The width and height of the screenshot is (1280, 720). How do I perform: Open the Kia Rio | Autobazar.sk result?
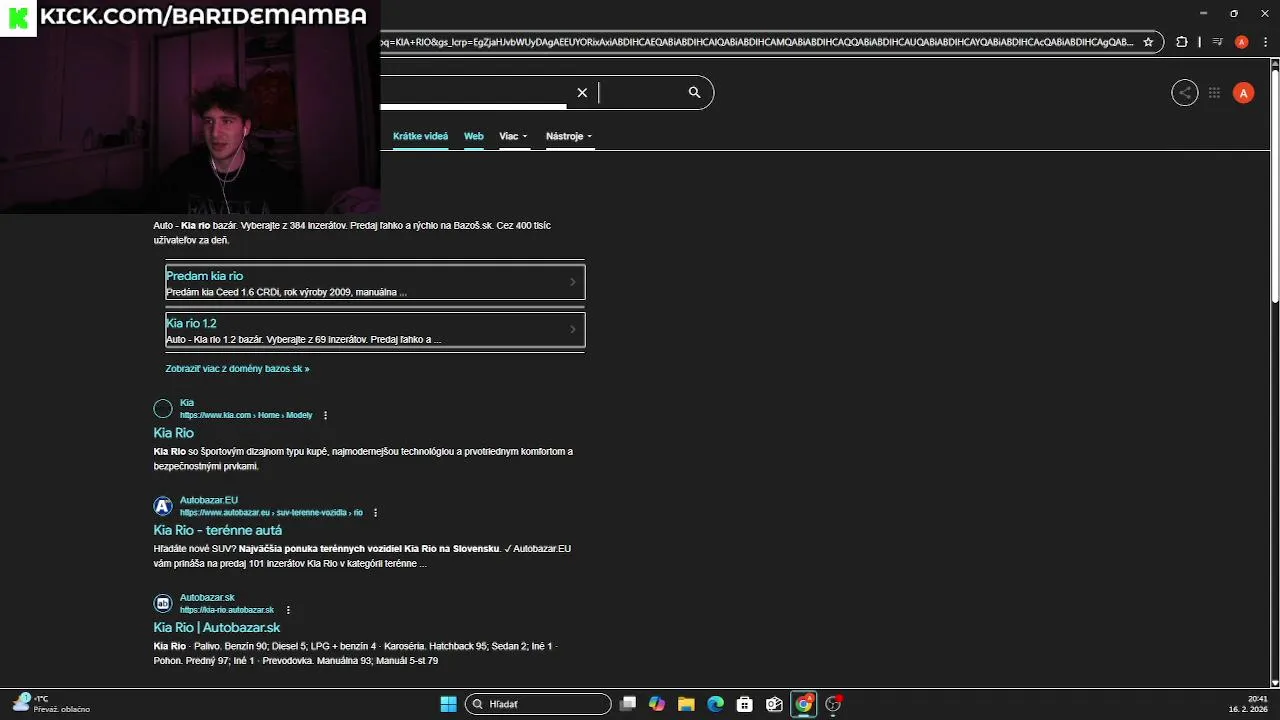click(217, 627)
